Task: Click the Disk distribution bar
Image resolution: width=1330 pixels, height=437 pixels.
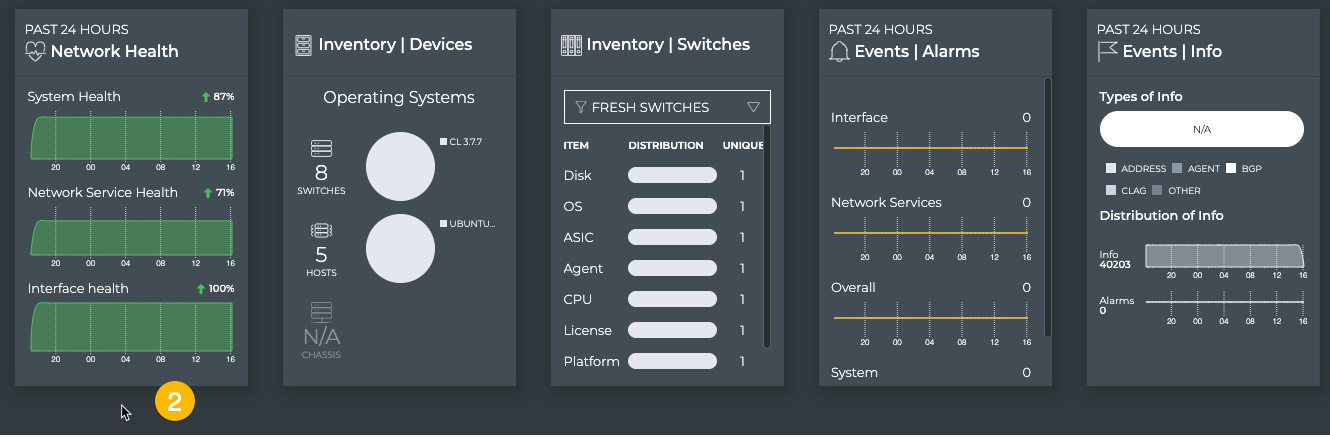Action: pos(672,176)
